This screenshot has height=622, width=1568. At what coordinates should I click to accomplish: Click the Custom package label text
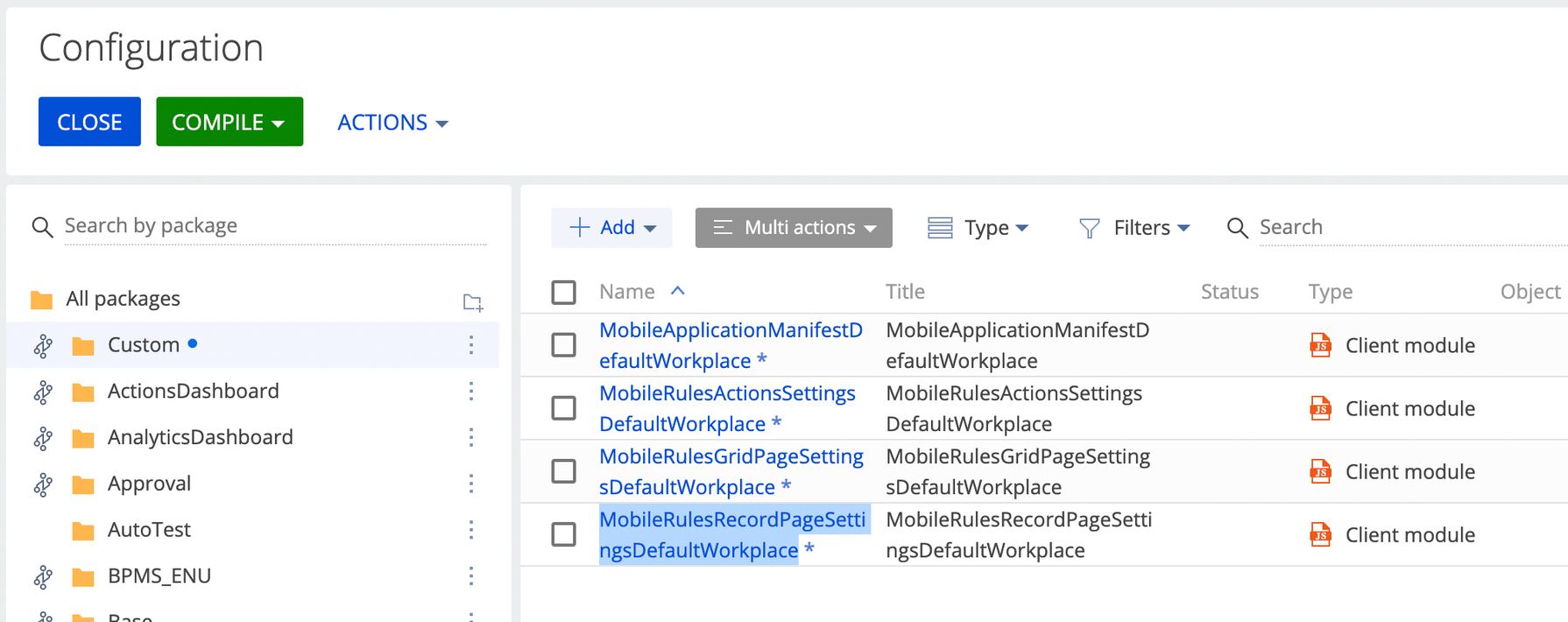pos(144,345)
